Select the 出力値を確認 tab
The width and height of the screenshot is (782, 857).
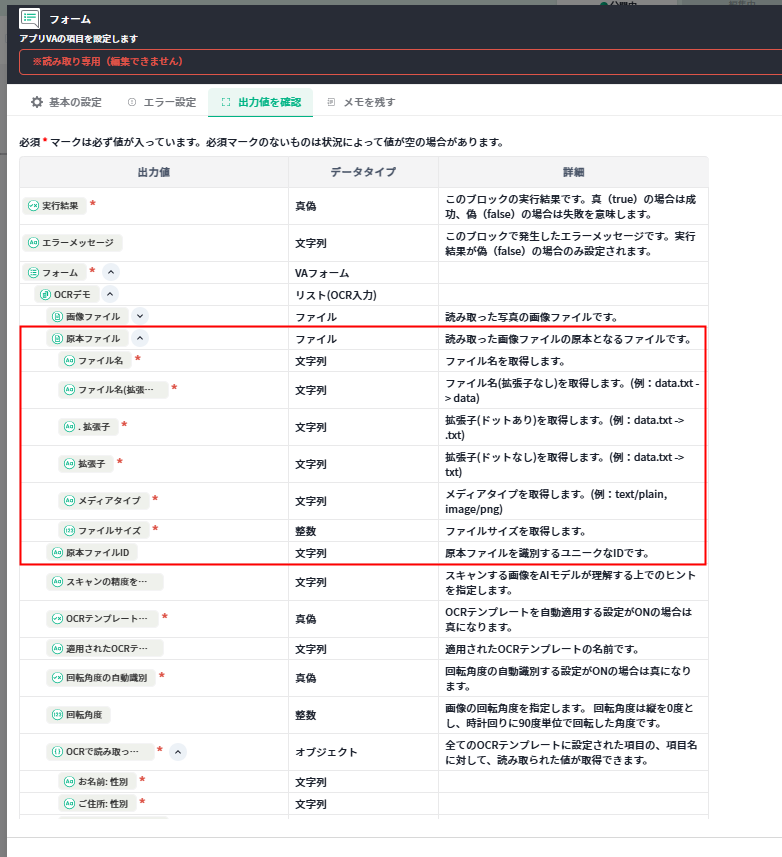coord(259,102)
